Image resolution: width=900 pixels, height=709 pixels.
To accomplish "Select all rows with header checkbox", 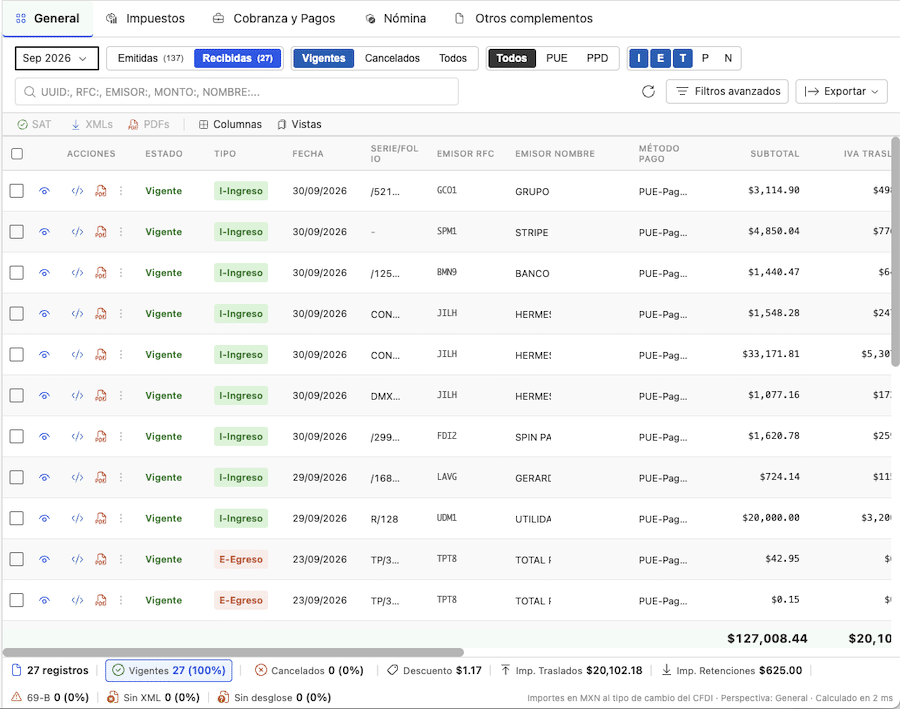I will point(17,154).
